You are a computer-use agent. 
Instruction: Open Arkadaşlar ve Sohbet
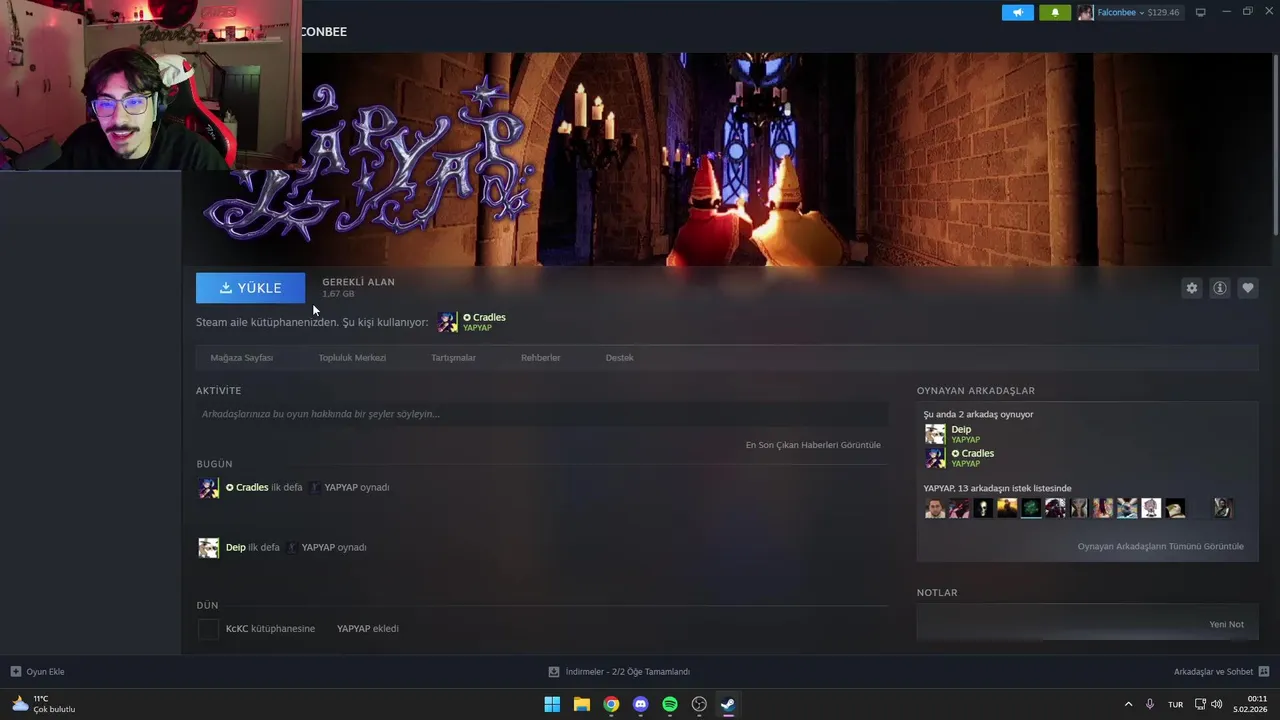[1213, 672]
